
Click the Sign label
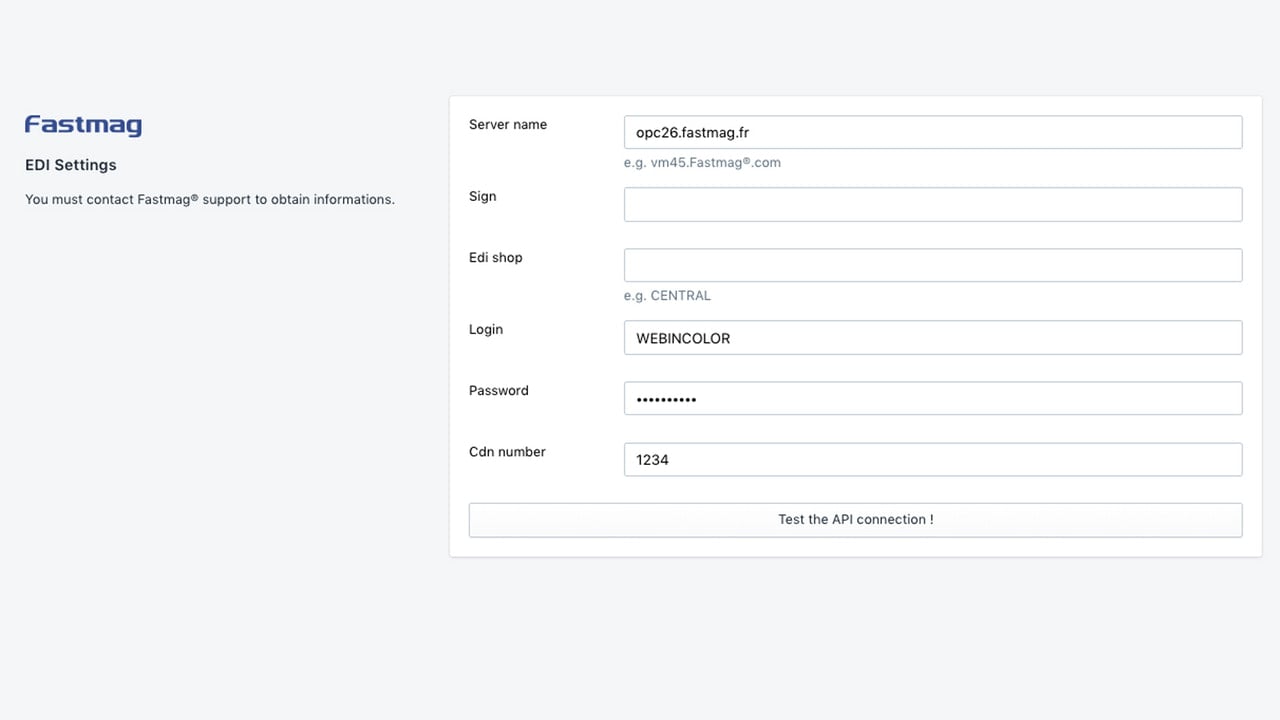pos(483,196)
